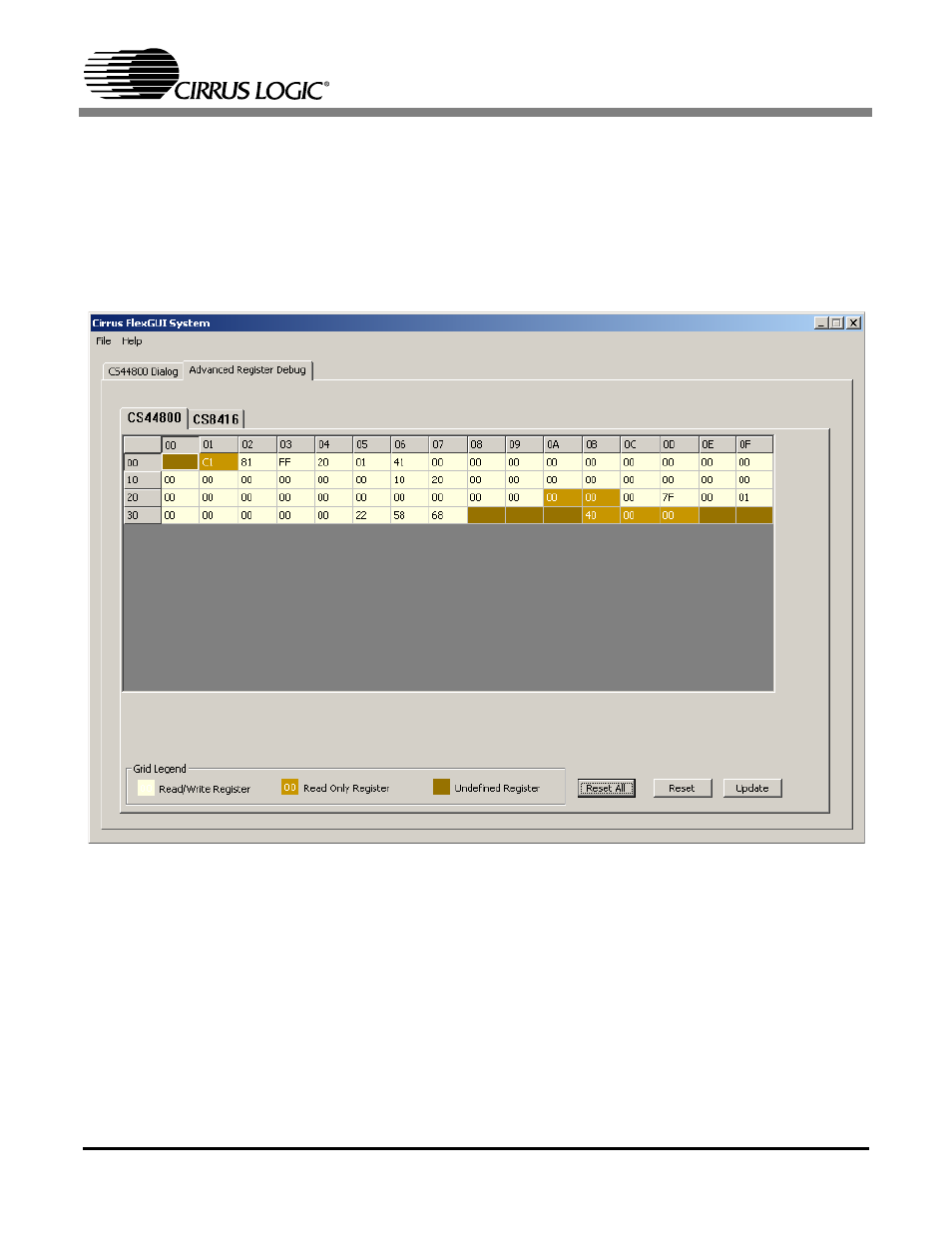Click the Undefined Register legend swatch

pos(441,787)
